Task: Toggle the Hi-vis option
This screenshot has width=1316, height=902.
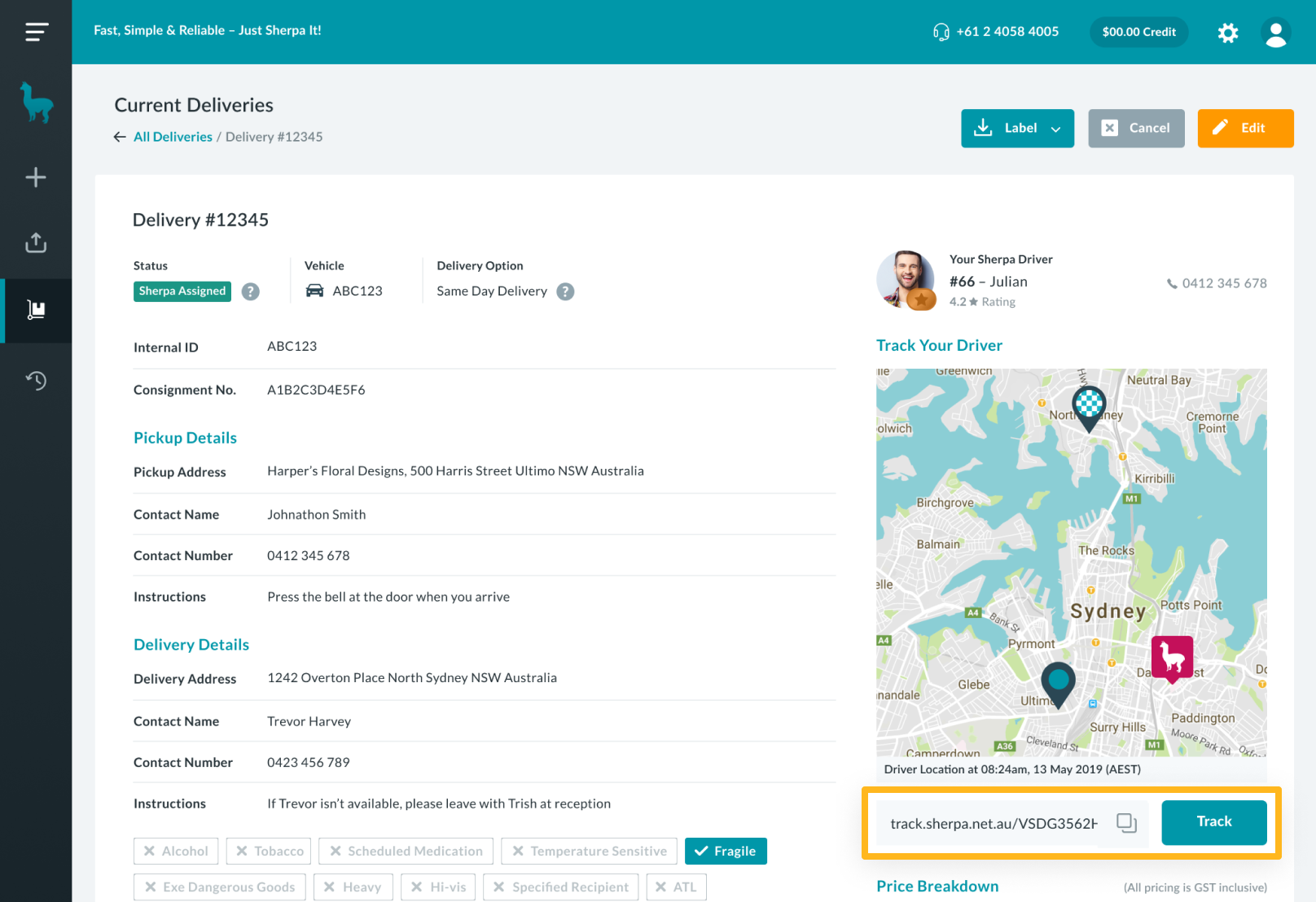Action: 438,887
